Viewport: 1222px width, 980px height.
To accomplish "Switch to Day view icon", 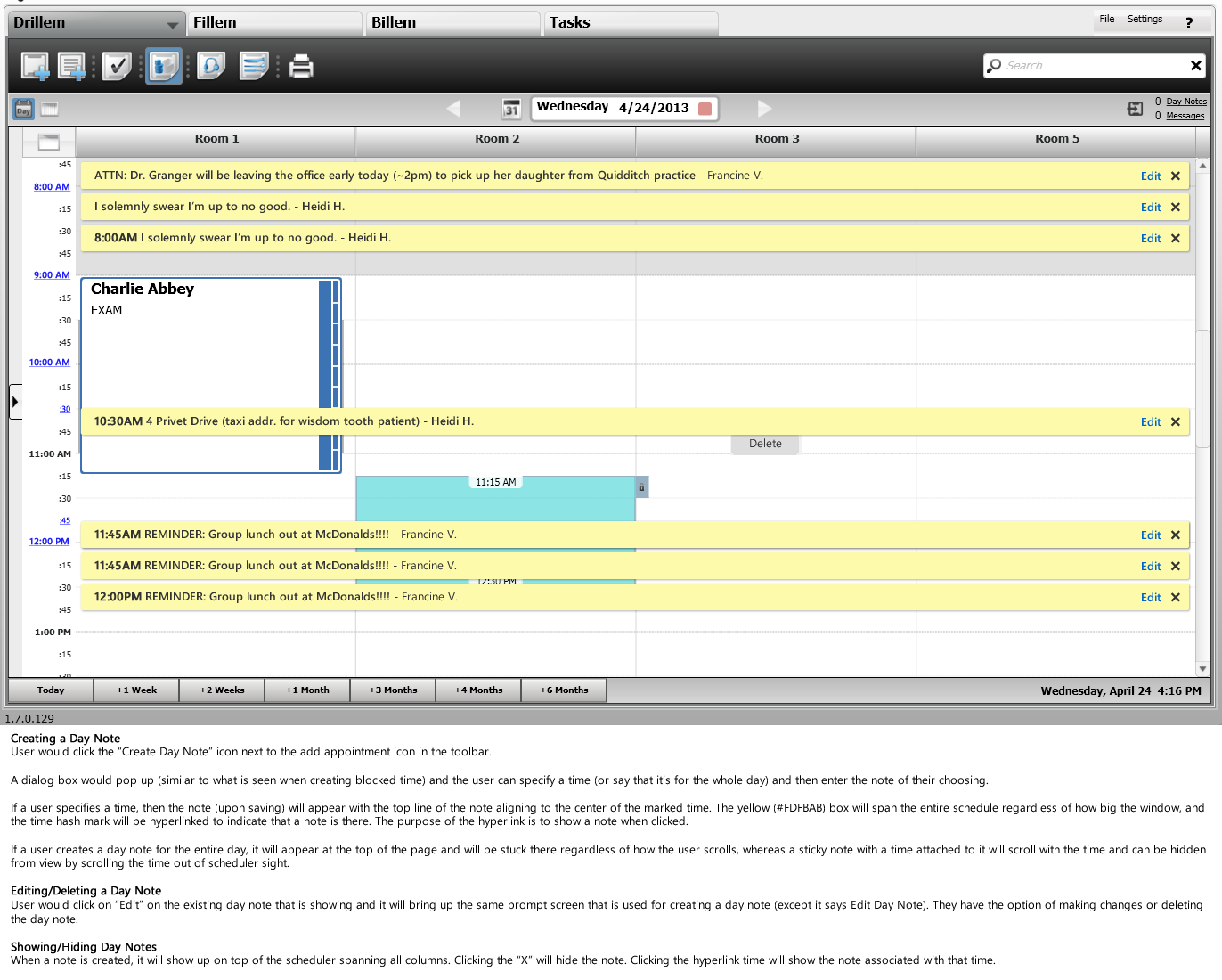I will point(24,110).
